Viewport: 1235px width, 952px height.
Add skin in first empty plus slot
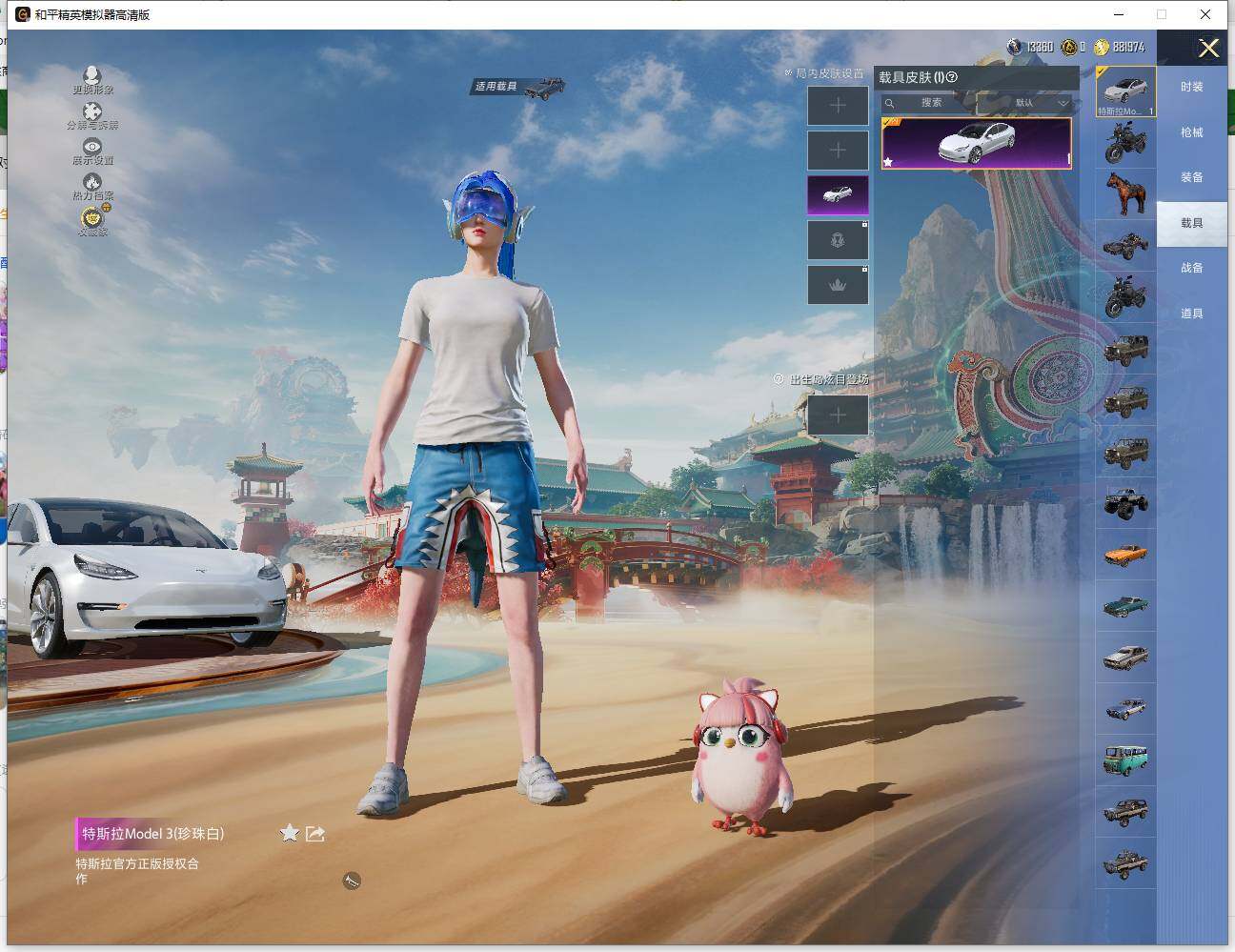pos(838,106)
